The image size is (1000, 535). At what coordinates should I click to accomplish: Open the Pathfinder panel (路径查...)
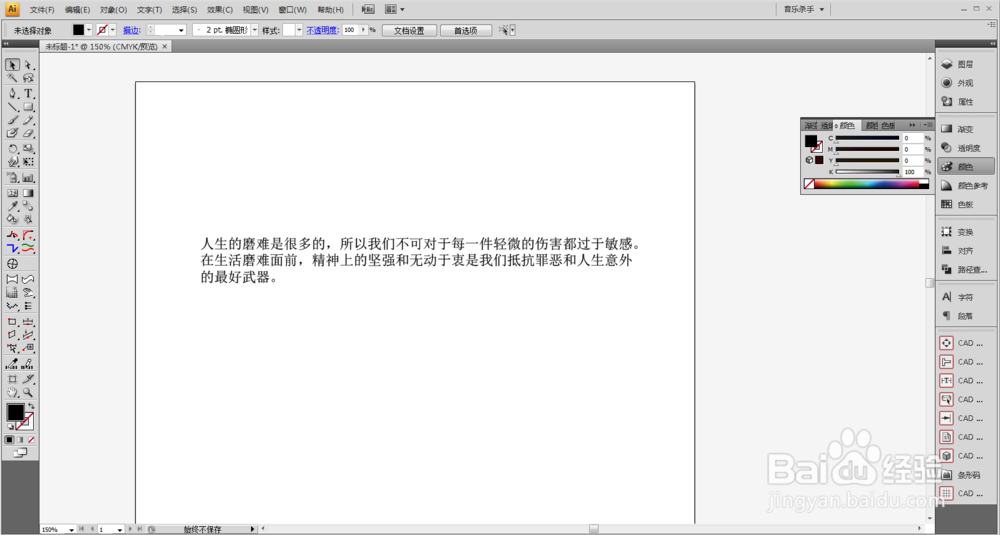[x=965, y=270]
